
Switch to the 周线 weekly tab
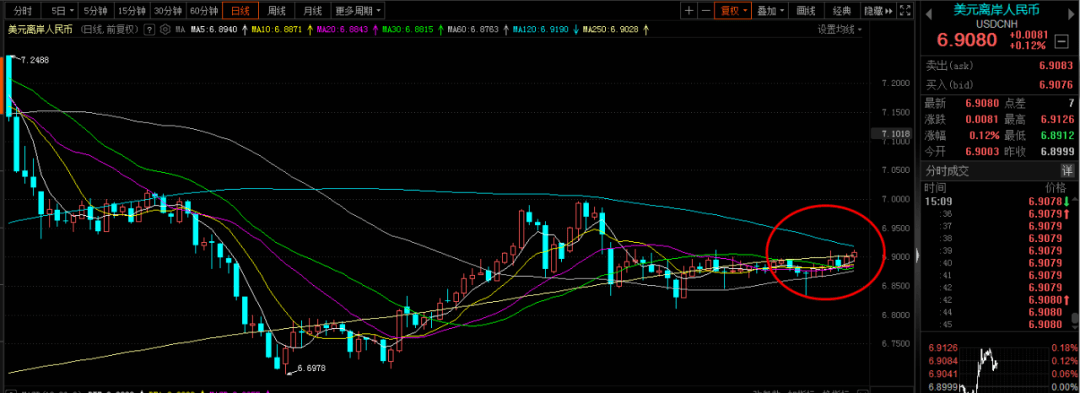[x=277, y=11]
